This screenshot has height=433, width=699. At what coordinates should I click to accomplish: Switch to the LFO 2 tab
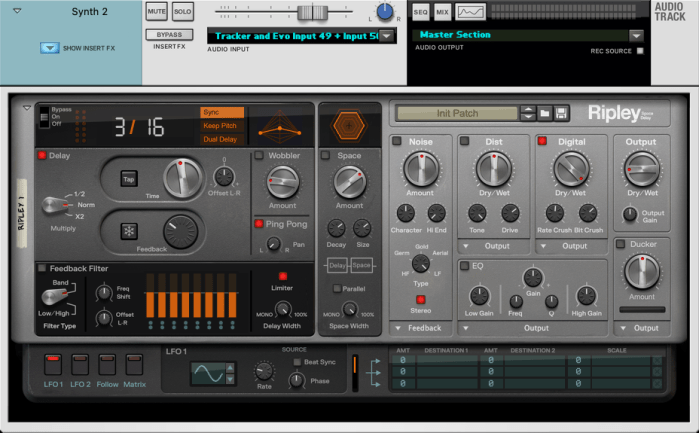tap(80, 365)
